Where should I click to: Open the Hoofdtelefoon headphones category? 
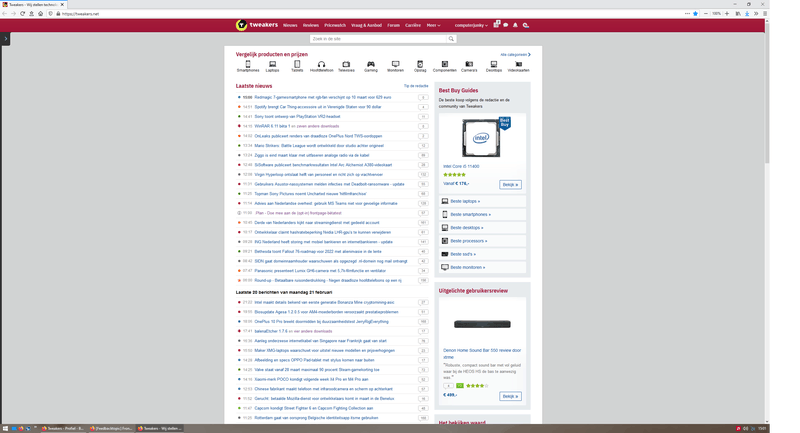pos(321,66)
